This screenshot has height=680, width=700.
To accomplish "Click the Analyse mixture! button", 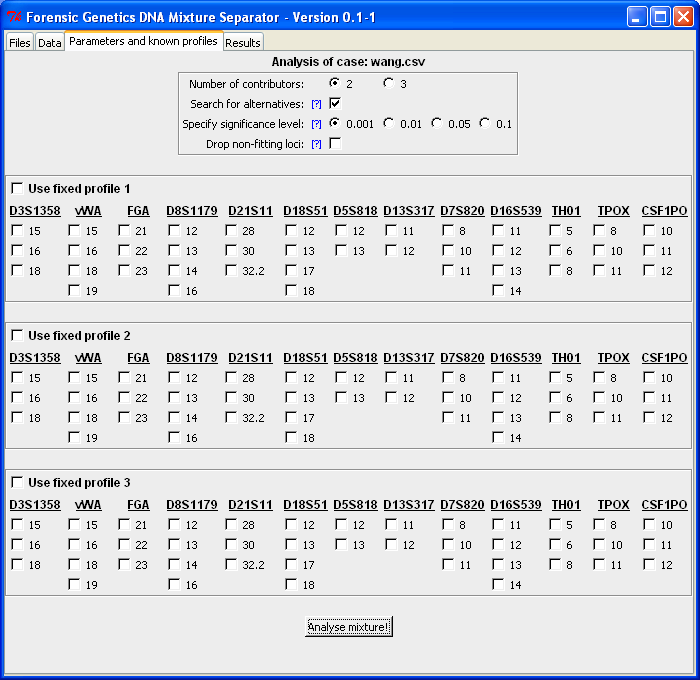I will coord(349,627).
